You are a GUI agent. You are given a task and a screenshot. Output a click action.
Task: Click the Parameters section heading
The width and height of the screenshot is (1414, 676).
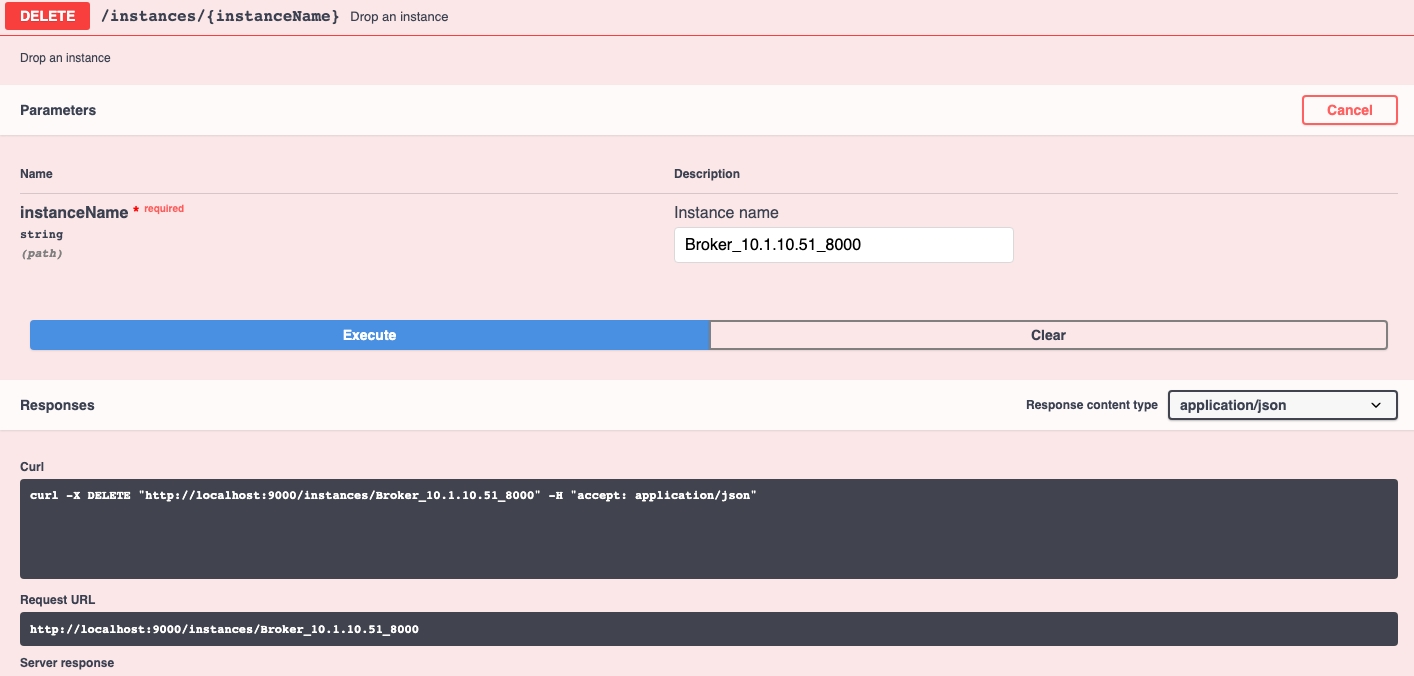[x=58, y=110]
